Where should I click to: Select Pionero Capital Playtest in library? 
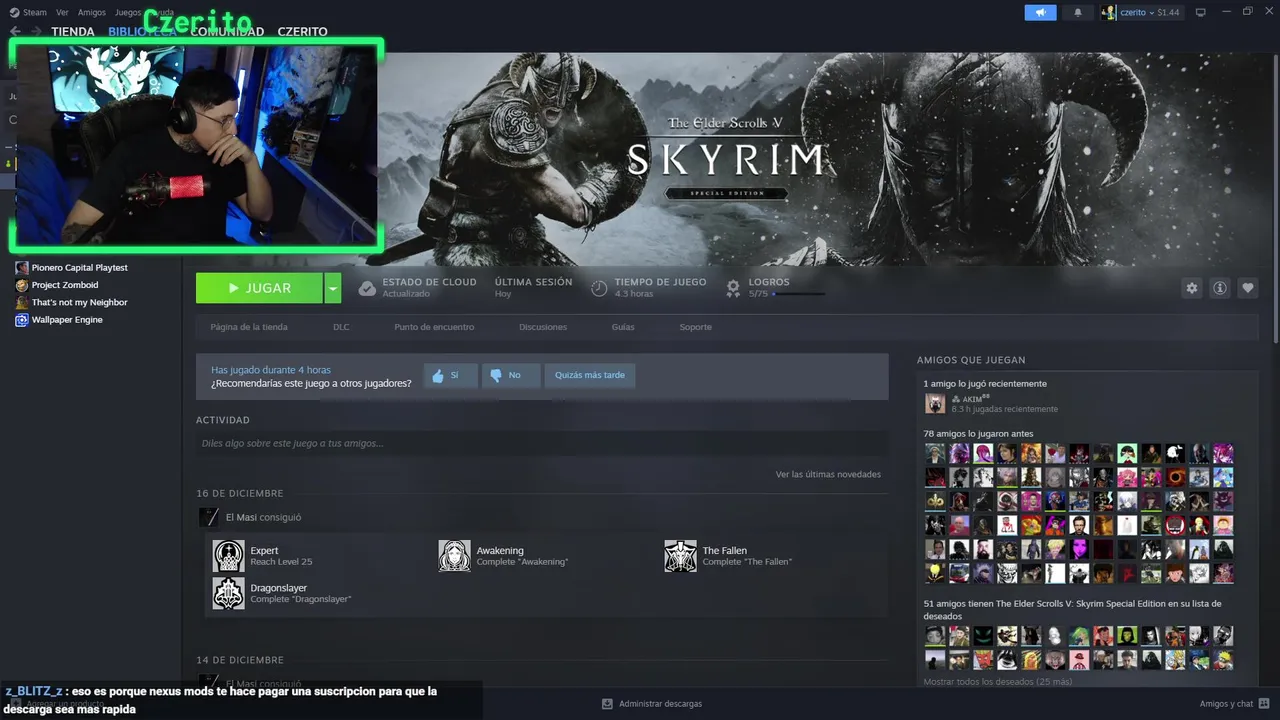point(80,268)
